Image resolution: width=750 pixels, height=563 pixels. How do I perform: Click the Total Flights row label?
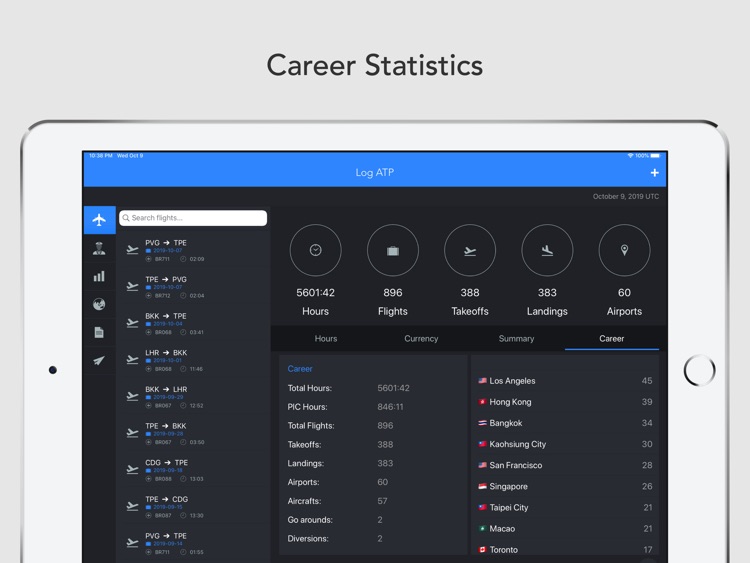311,426
